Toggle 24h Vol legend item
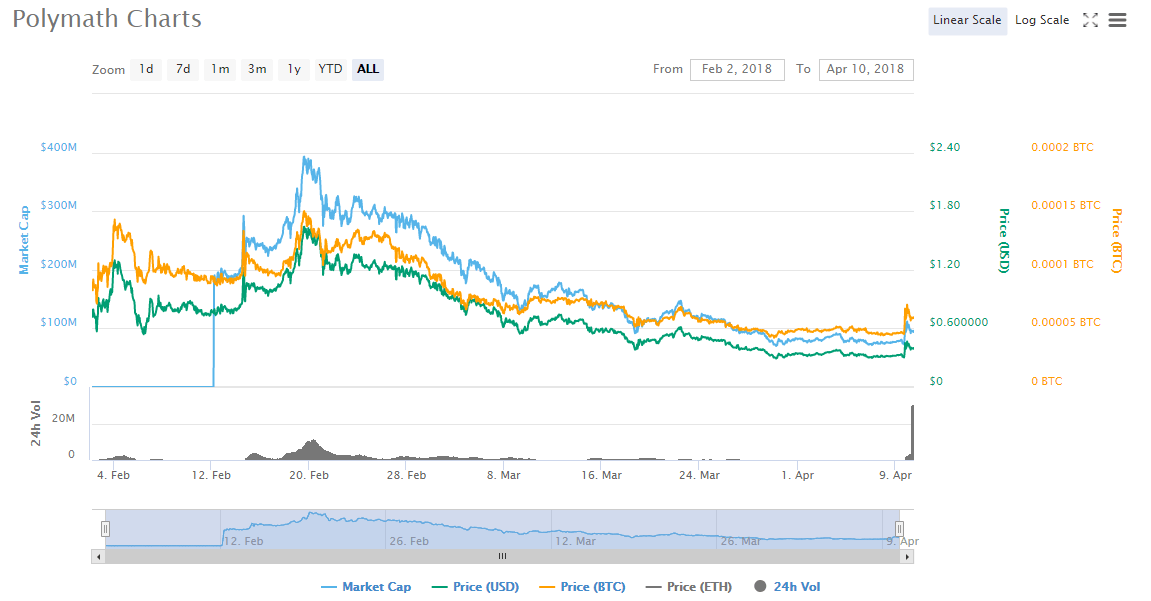 click(787, 587)
